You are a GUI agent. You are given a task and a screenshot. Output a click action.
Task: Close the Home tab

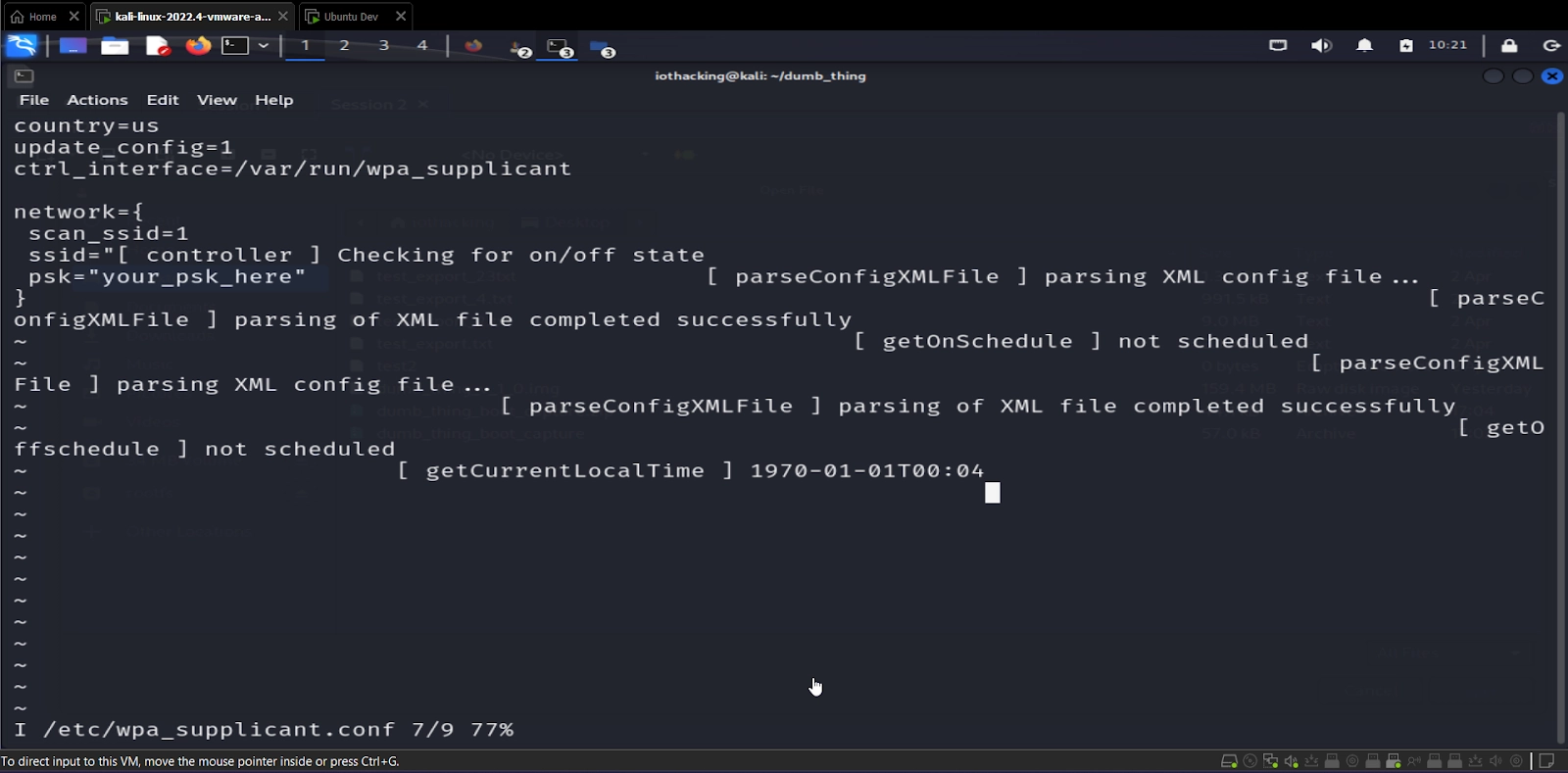point(73,17)
